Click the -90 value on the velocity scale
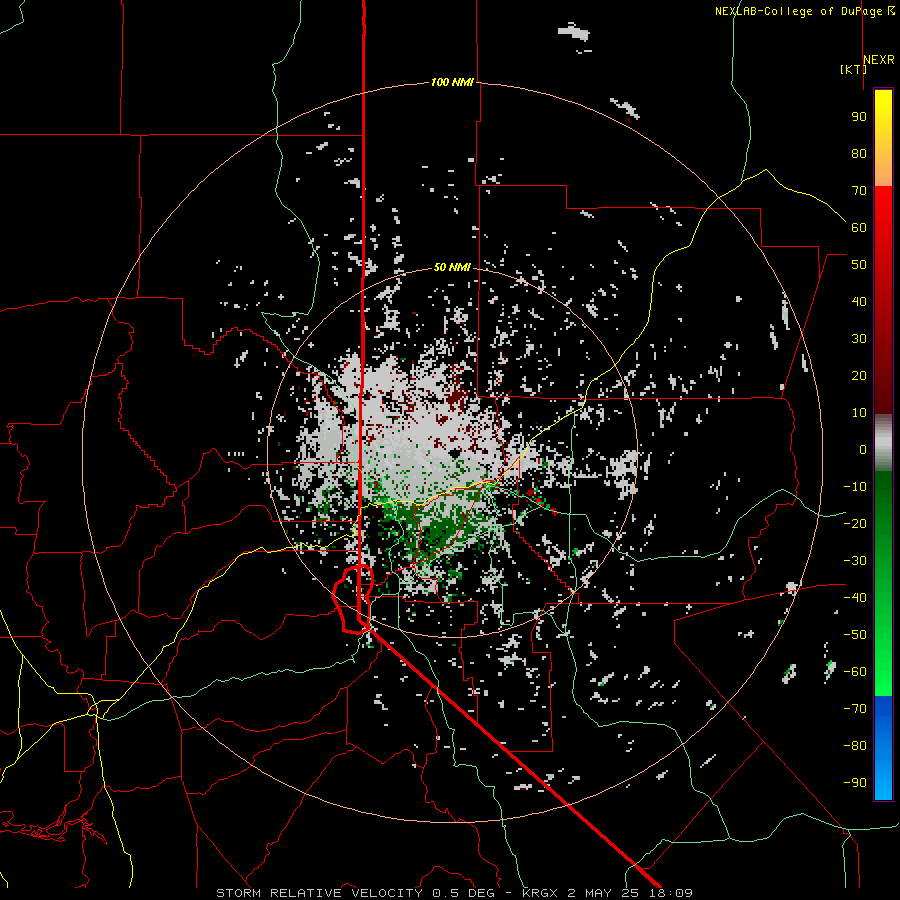900x900 pixels. (x=855, y=783)
